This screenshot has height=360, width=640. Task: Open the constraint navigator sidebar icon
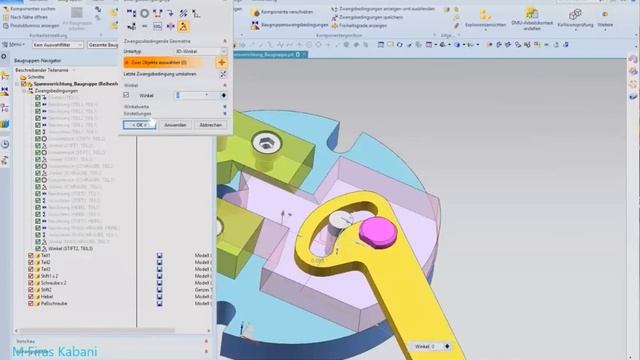coord(5,91)
